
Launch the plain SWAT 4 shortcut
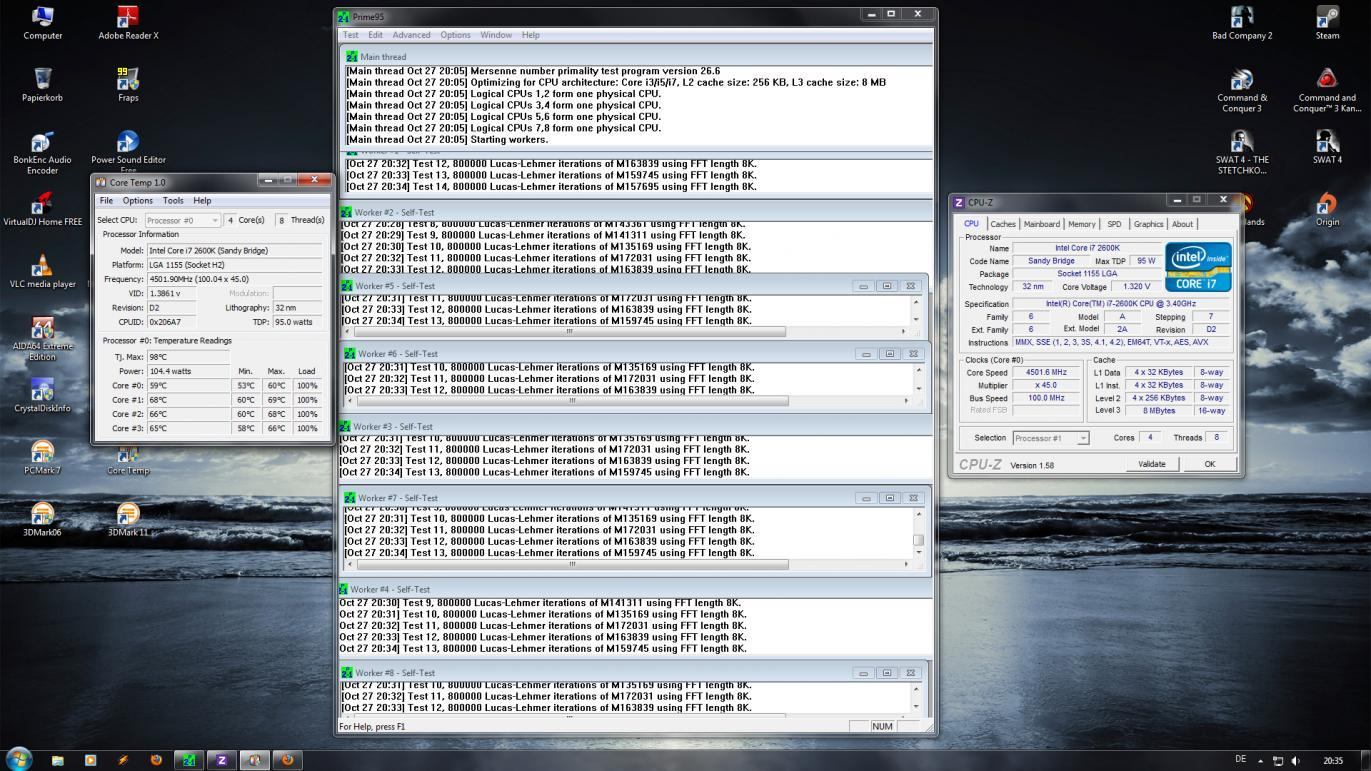[1327, 146]
